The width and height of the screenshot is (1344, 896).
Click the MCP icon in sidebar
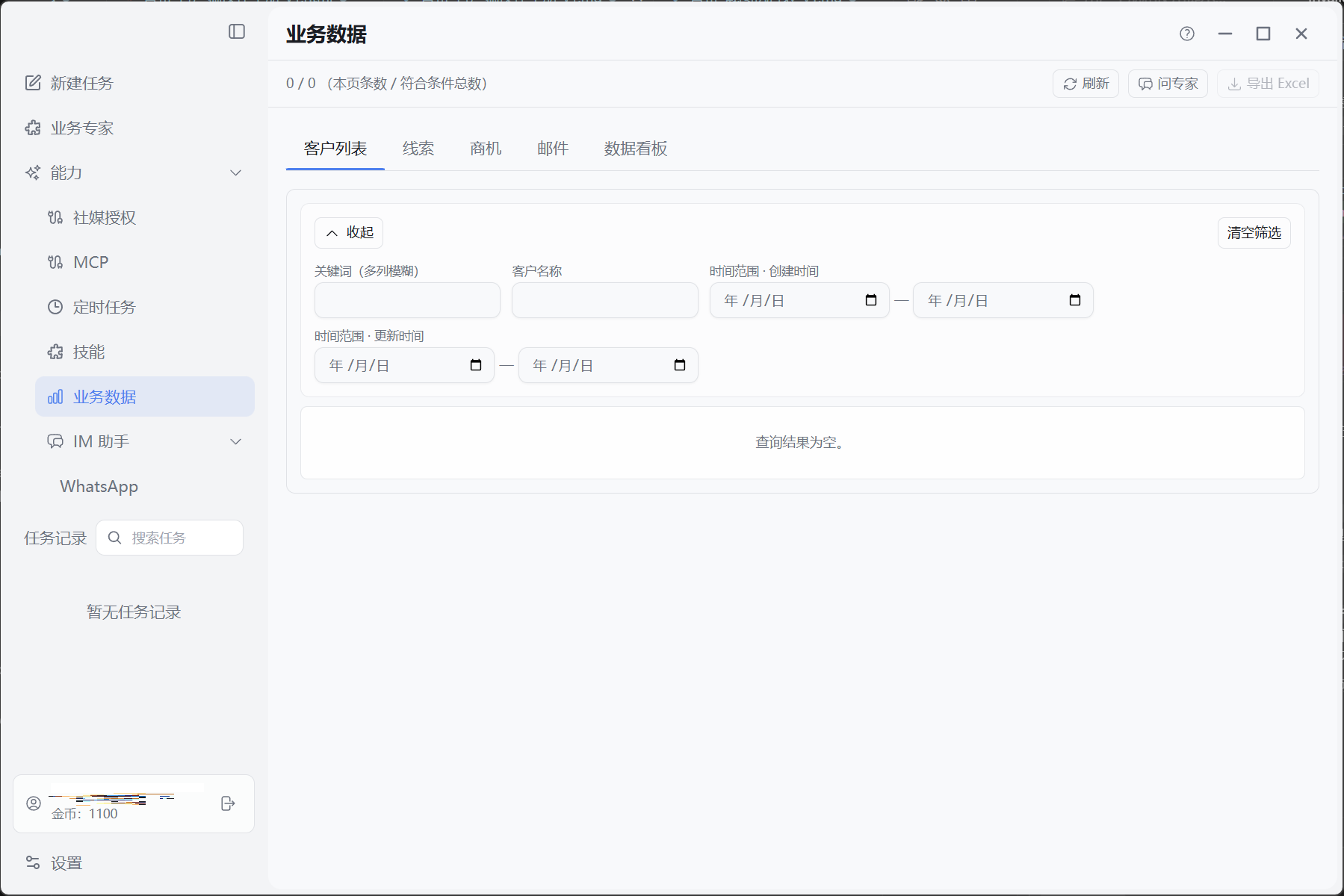(55, 262)
